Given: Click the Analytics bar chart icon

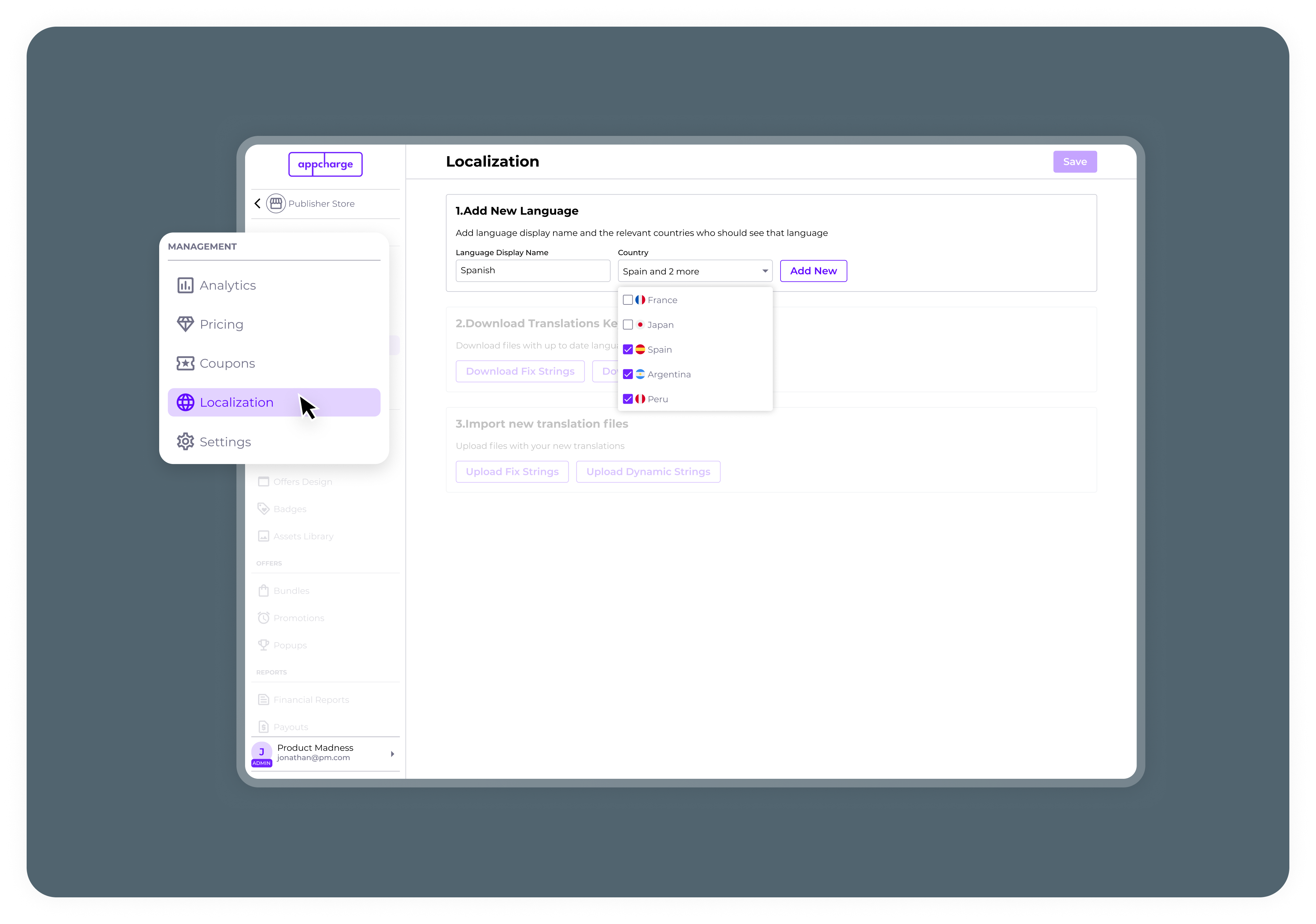Looking at the screenshot, I should click(x=185, y=285).
